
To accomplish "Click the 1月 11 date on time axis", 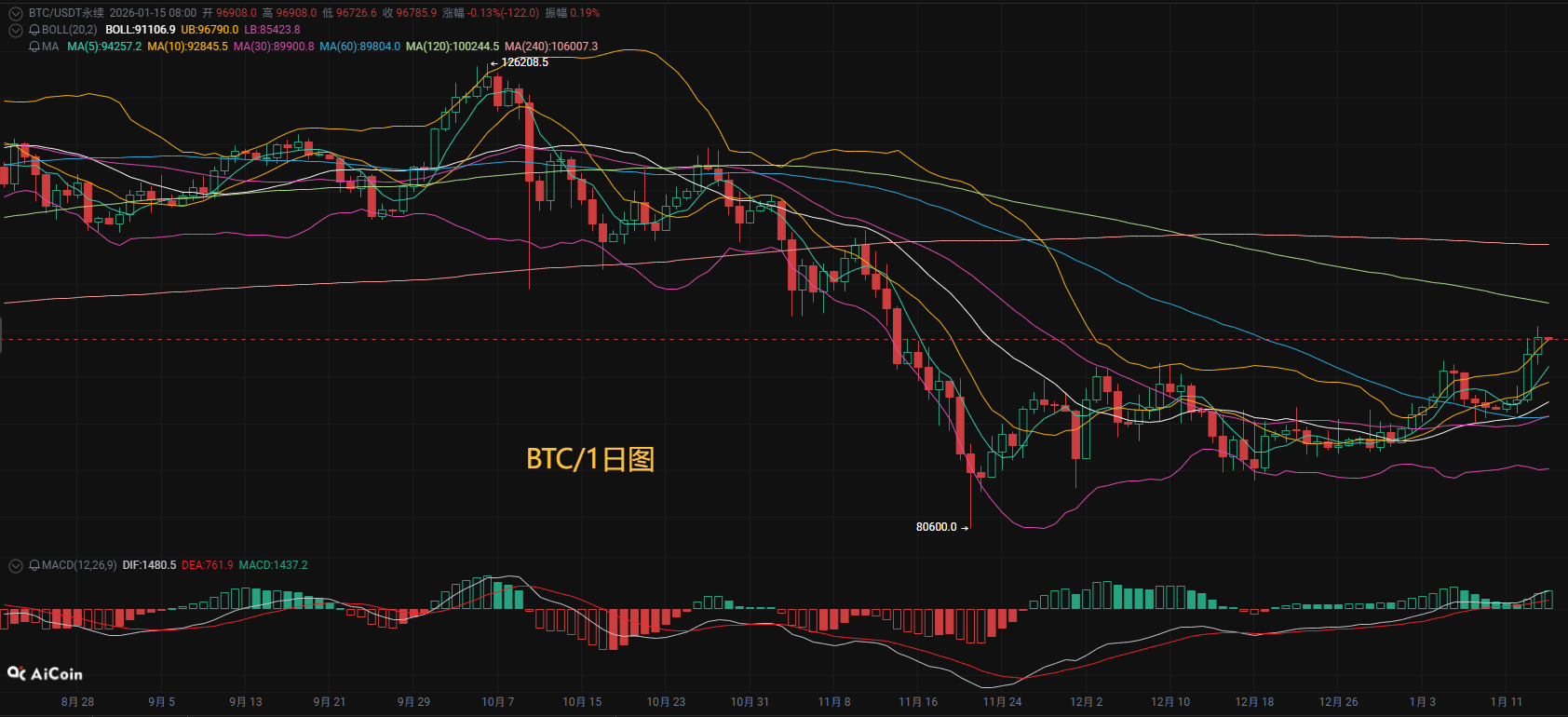I will [1507, 702].
